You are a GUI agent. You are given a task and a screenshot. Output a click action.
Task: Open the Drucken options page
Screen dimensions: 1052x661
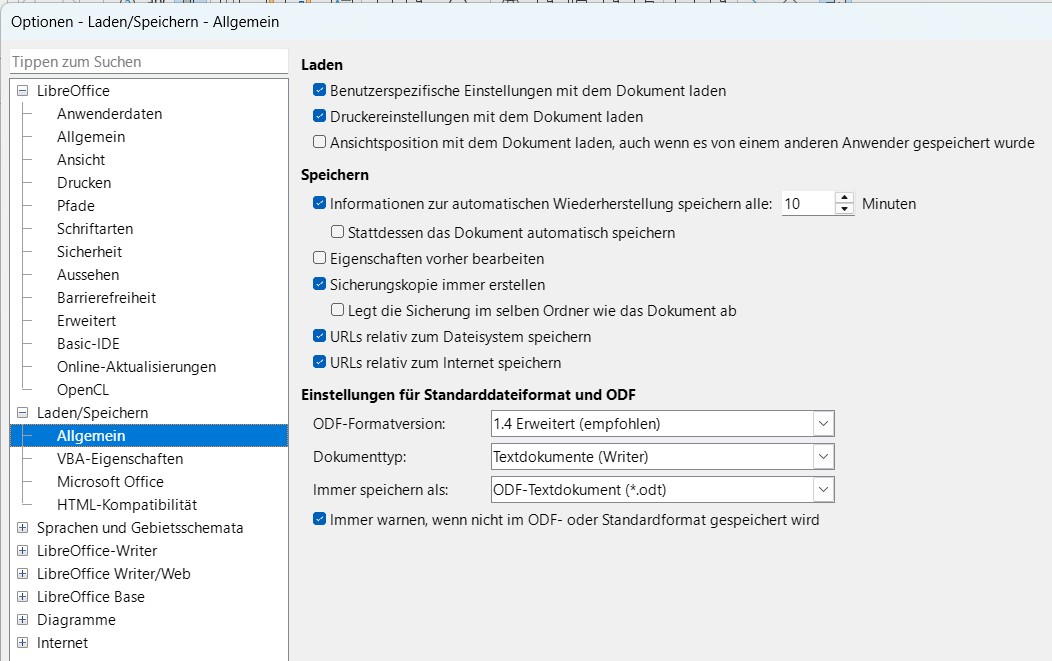click(x=84, y=183)
